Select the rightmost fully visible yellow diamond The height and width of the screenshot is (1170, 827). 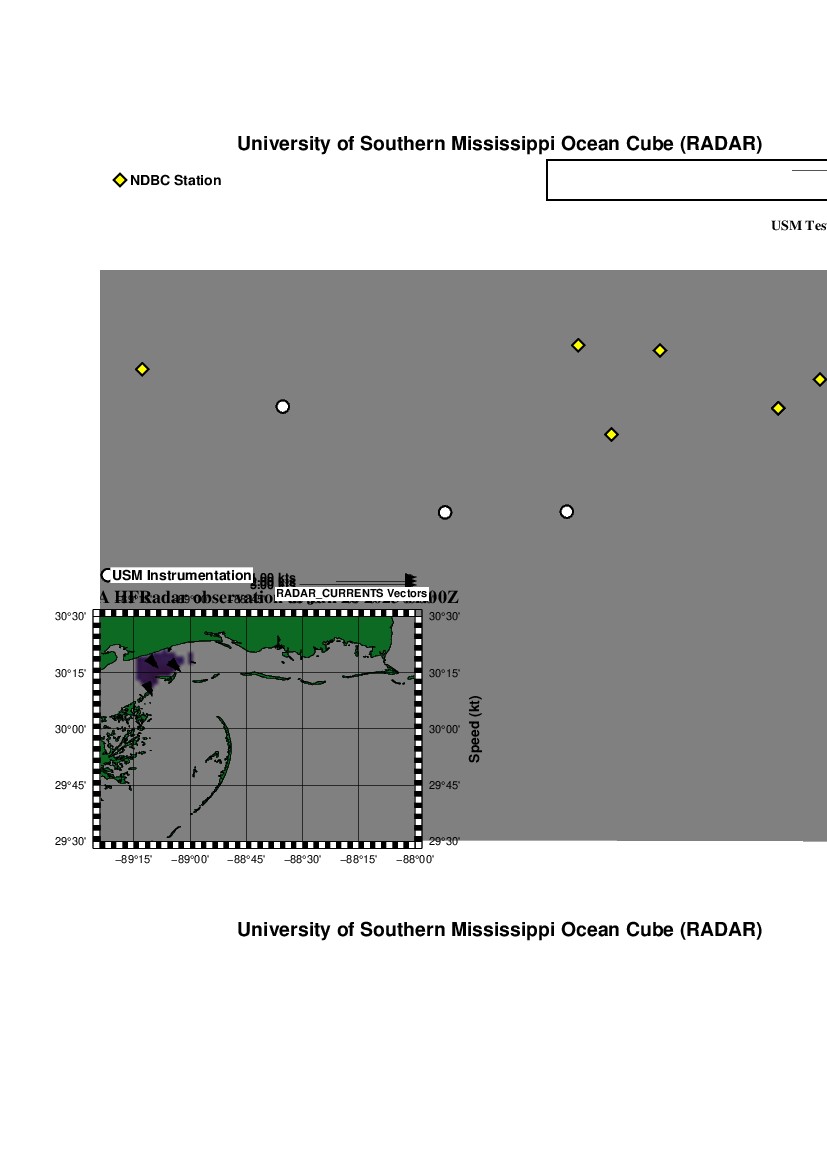pyautogui.click(x=778, y=408)
